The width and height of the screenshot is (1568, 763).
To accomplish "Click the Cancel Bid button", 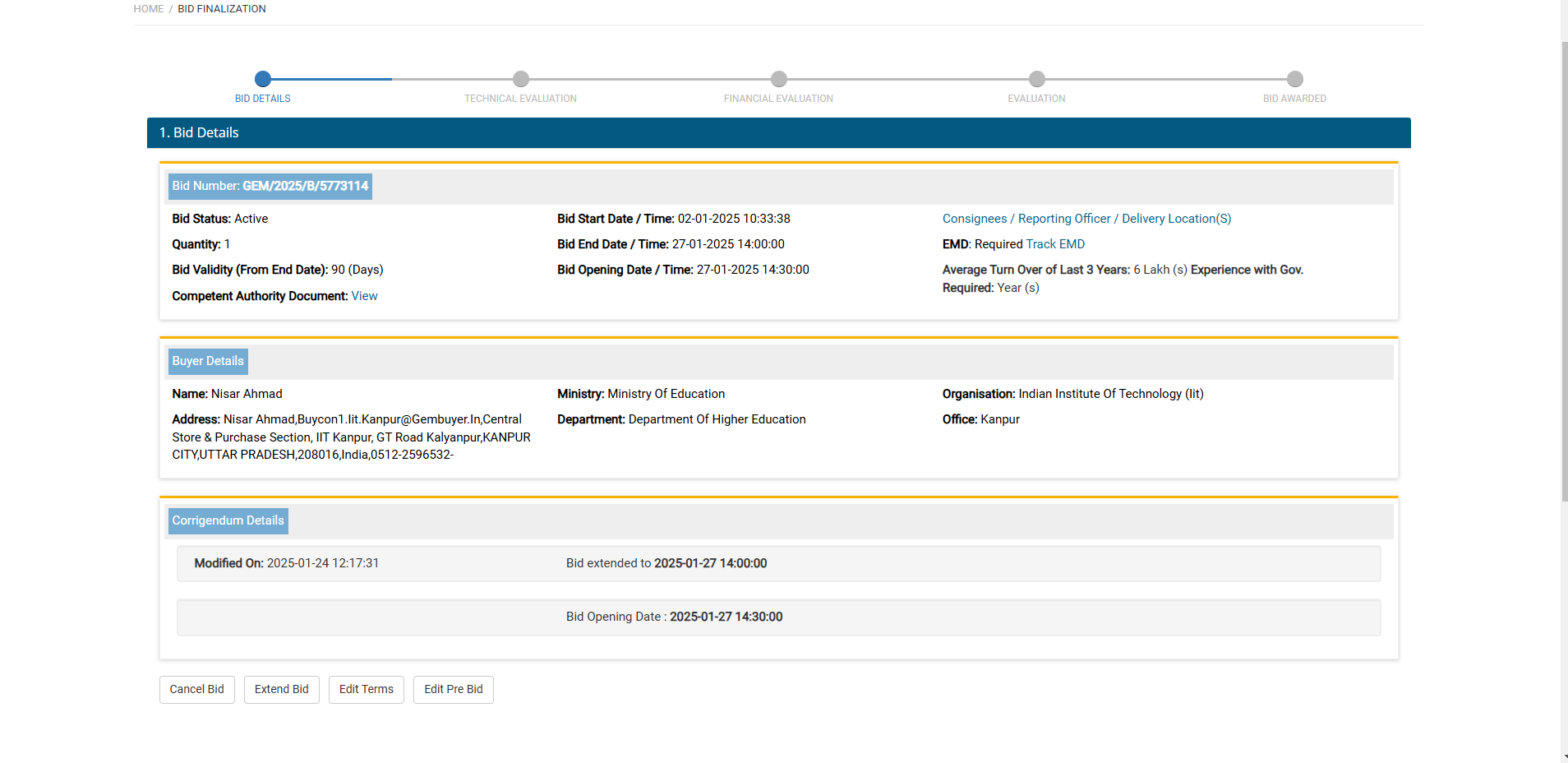I will tap(197, 690).
